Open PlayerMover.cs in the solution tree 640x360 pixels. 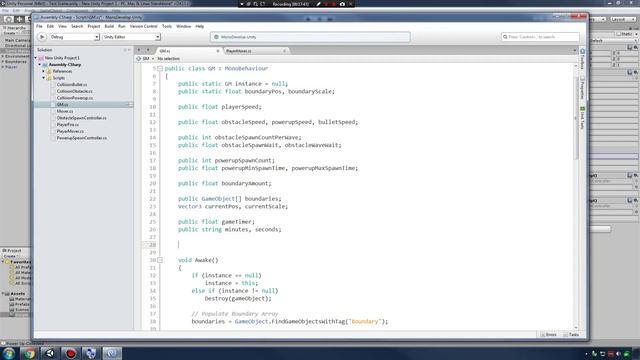pyautogui.click(x=70, y=131)
